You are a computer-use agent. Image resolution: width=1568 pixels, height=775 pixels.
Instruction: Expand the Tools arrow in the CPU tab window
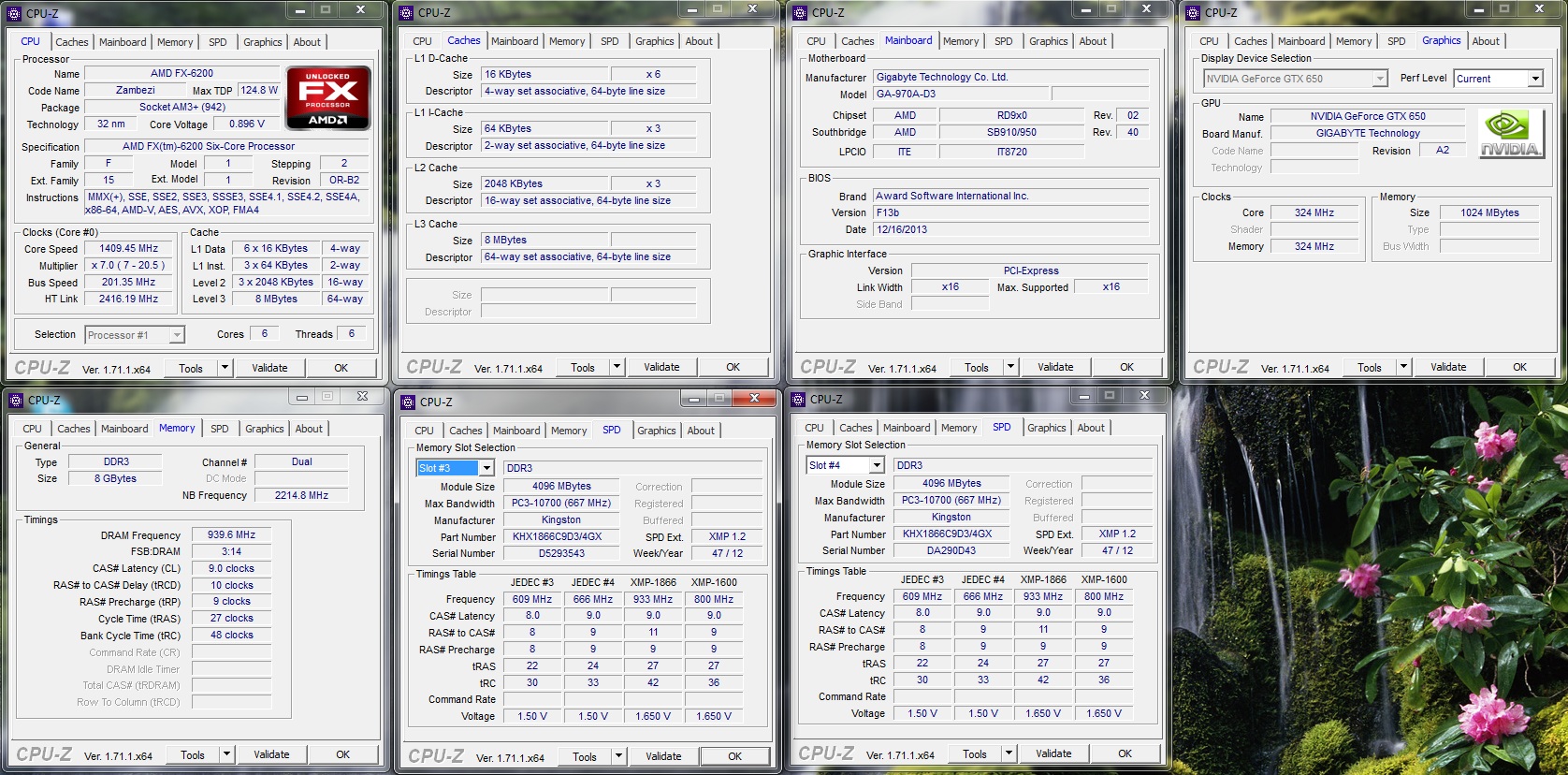click(225, 368)
